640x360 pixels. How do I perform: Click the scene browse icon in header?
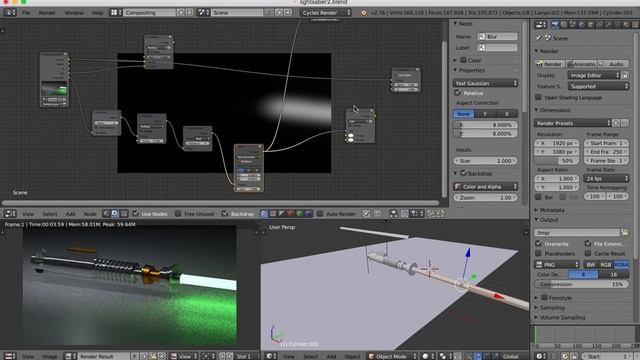(x=204, y=13)
